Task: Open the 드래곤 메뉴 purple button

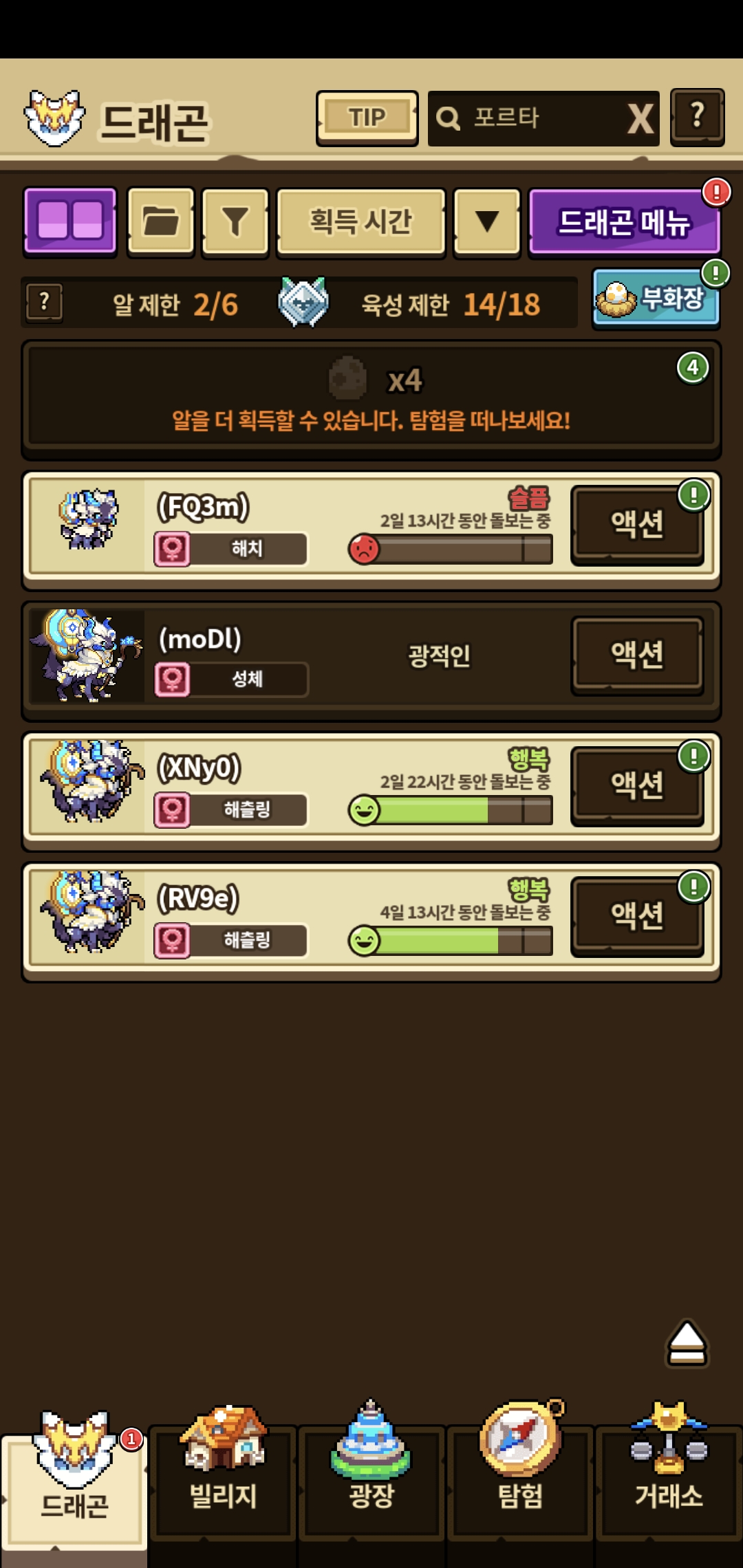Action: [624, 221]
